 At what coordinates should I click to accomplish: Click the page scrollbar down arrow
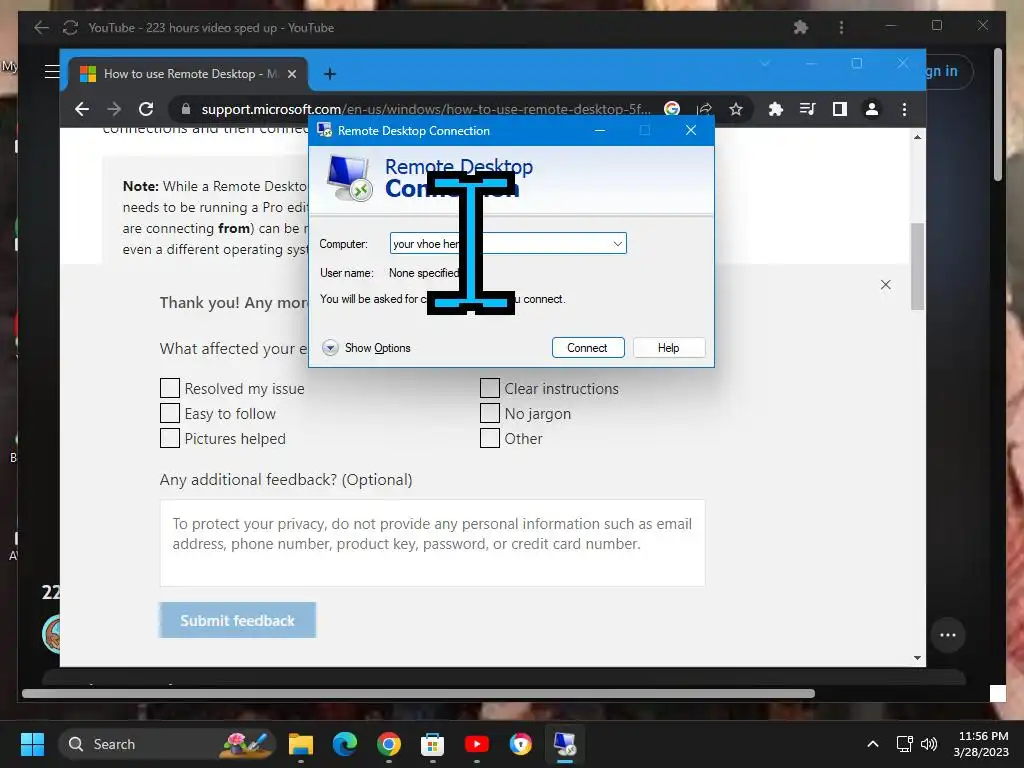pos(918,658)
